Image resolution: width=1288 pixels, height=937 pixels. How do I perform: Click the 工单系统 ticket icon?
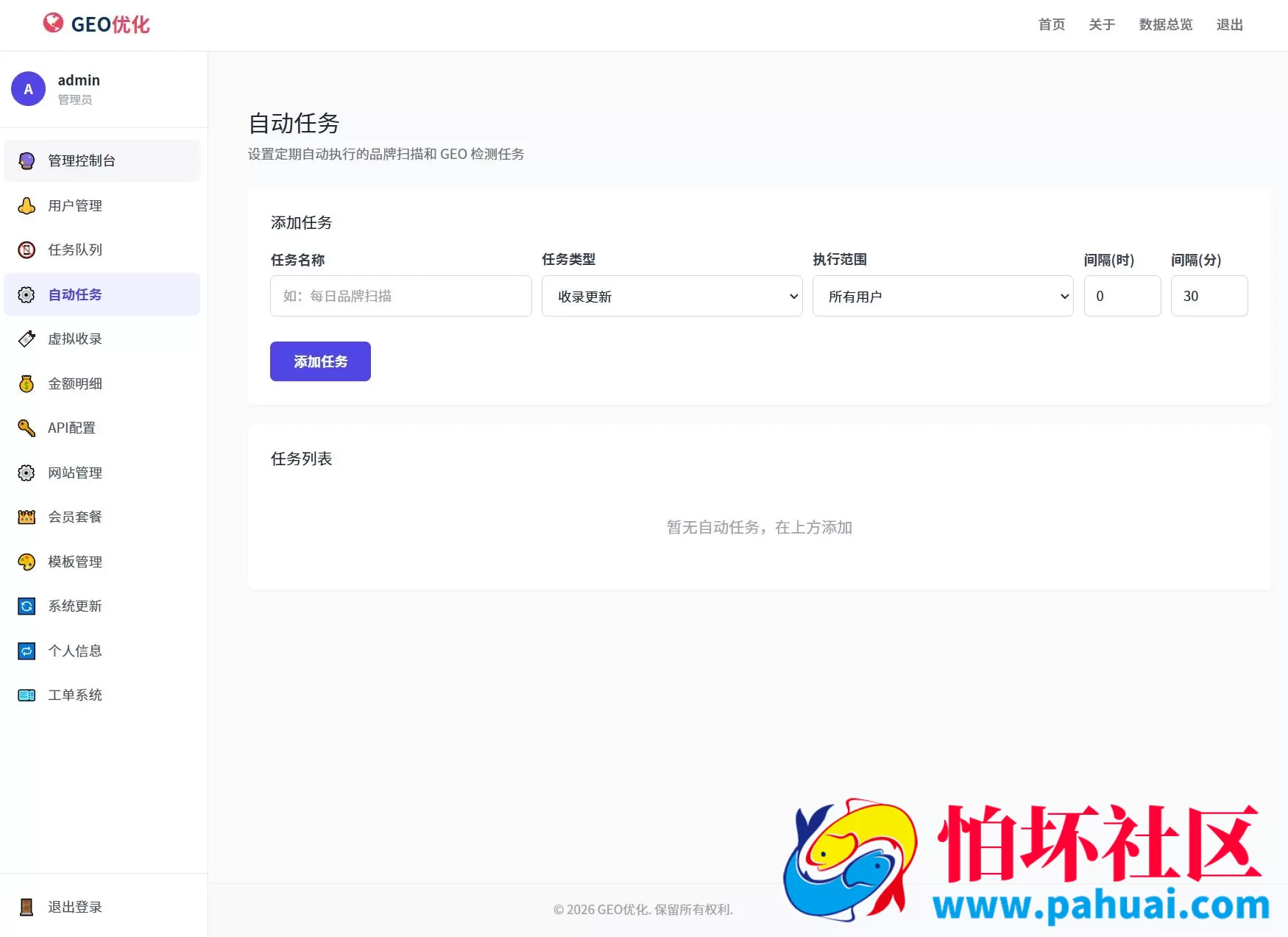click(26, 695)
